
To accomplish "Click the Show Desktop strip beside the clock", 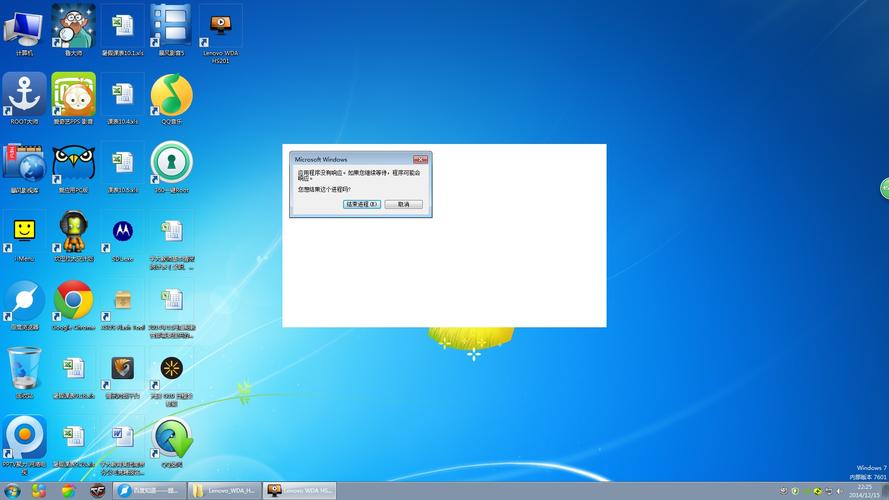I will tap(885, 491).
